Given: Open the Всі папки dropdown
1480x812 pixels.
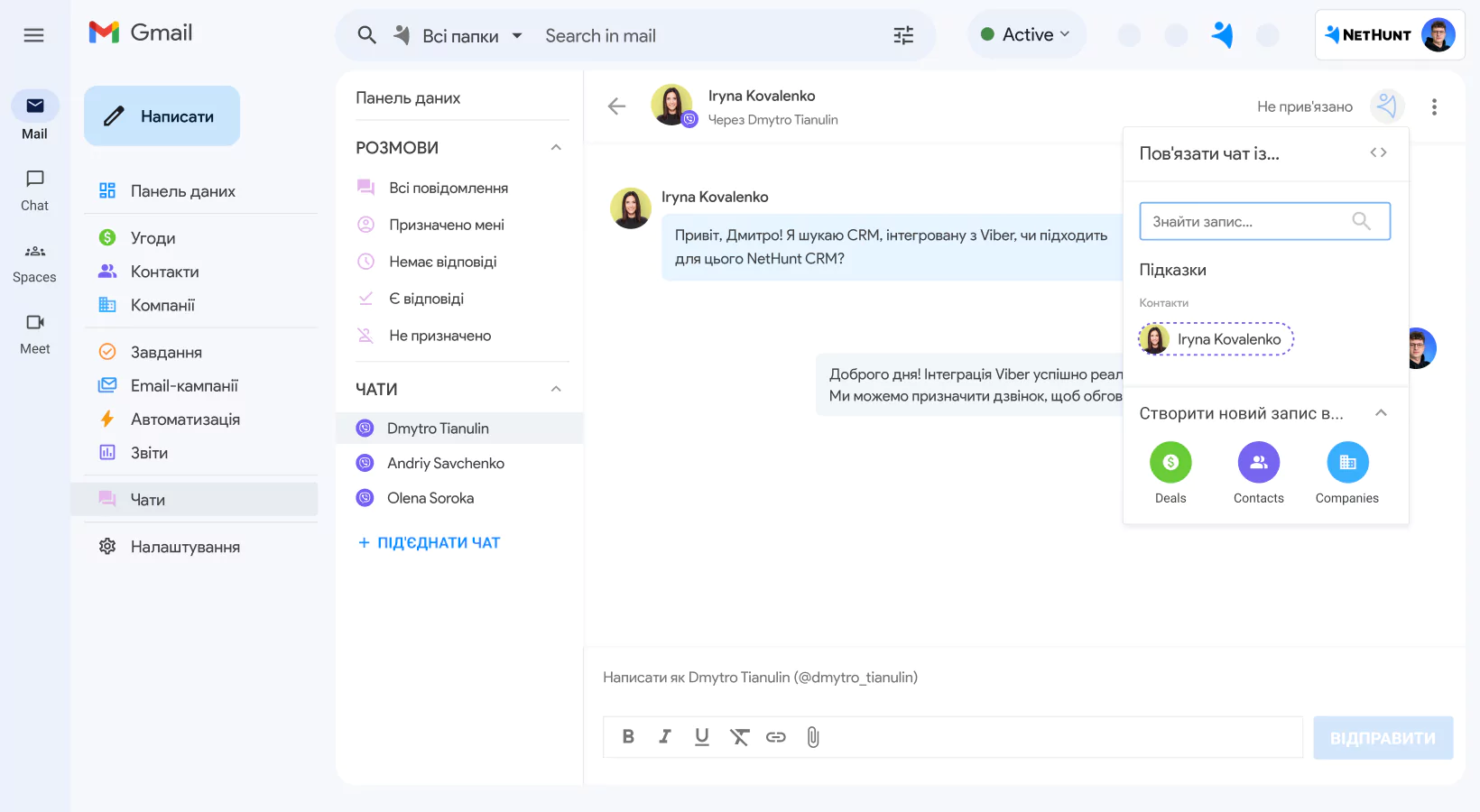Looking at the screenshot, I should tap(472, 36).
